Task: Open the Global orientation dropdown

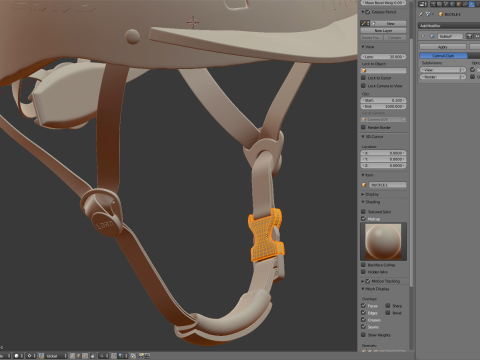Action: (56, 356)
